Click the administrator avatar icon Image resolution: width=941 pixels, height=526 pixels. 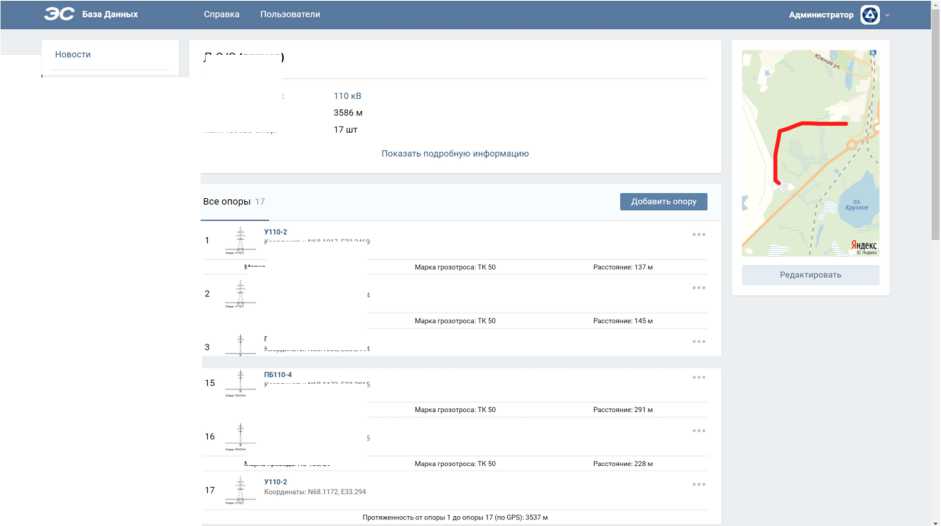[x=870, y=15]
